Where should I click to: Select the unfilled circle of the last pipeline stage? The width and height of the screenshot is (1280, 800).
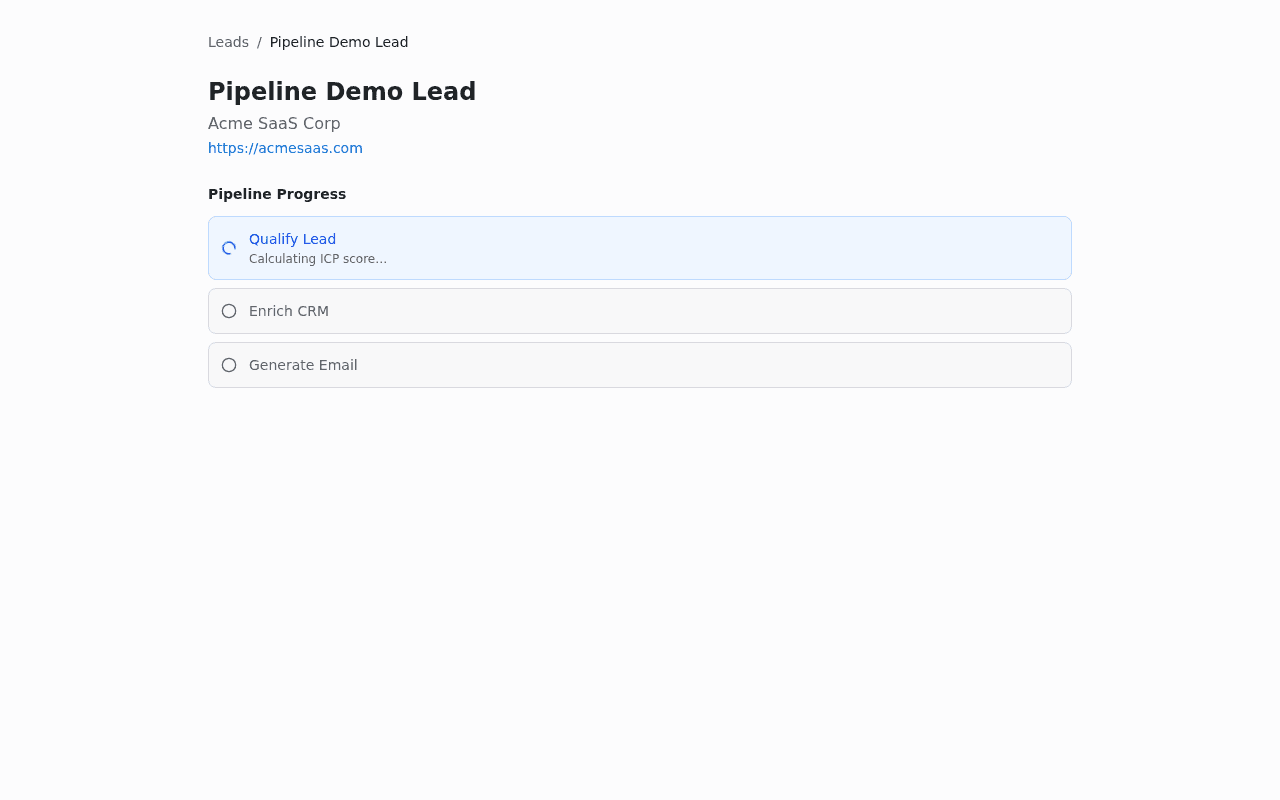point(228,365)
